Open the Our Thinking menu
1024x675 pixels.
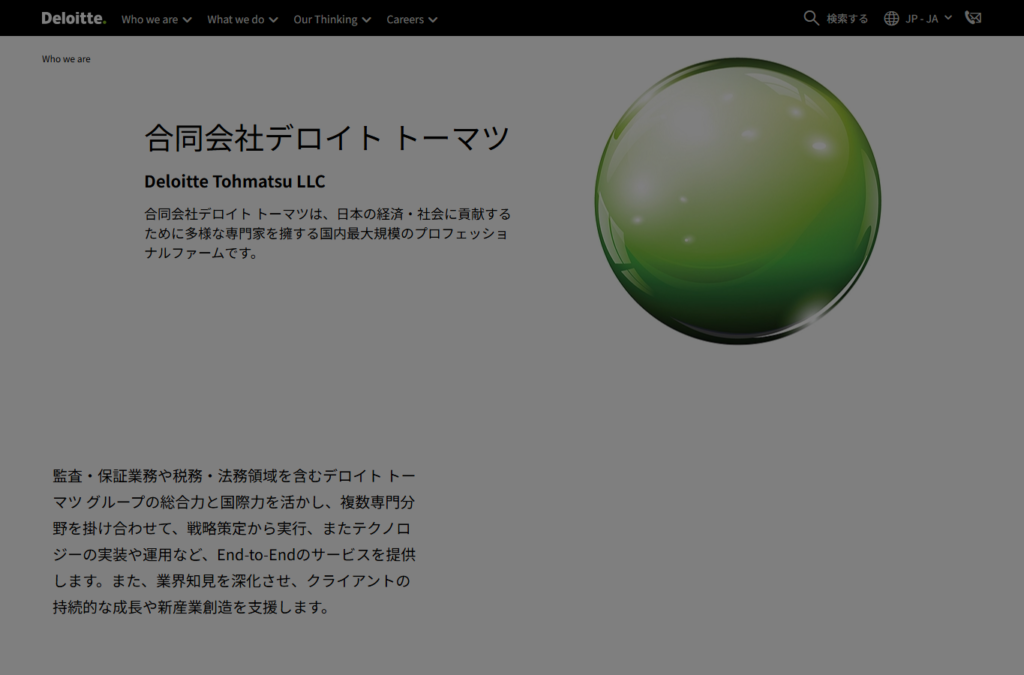tap(332, 20)
